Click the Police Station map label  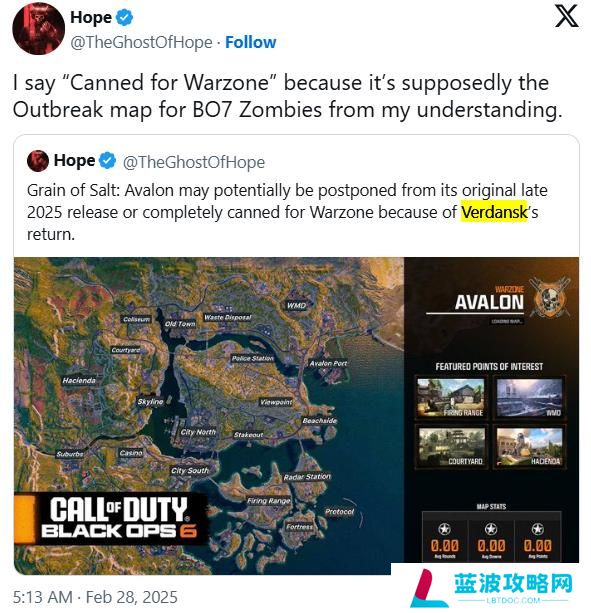[x=253, y=358]
